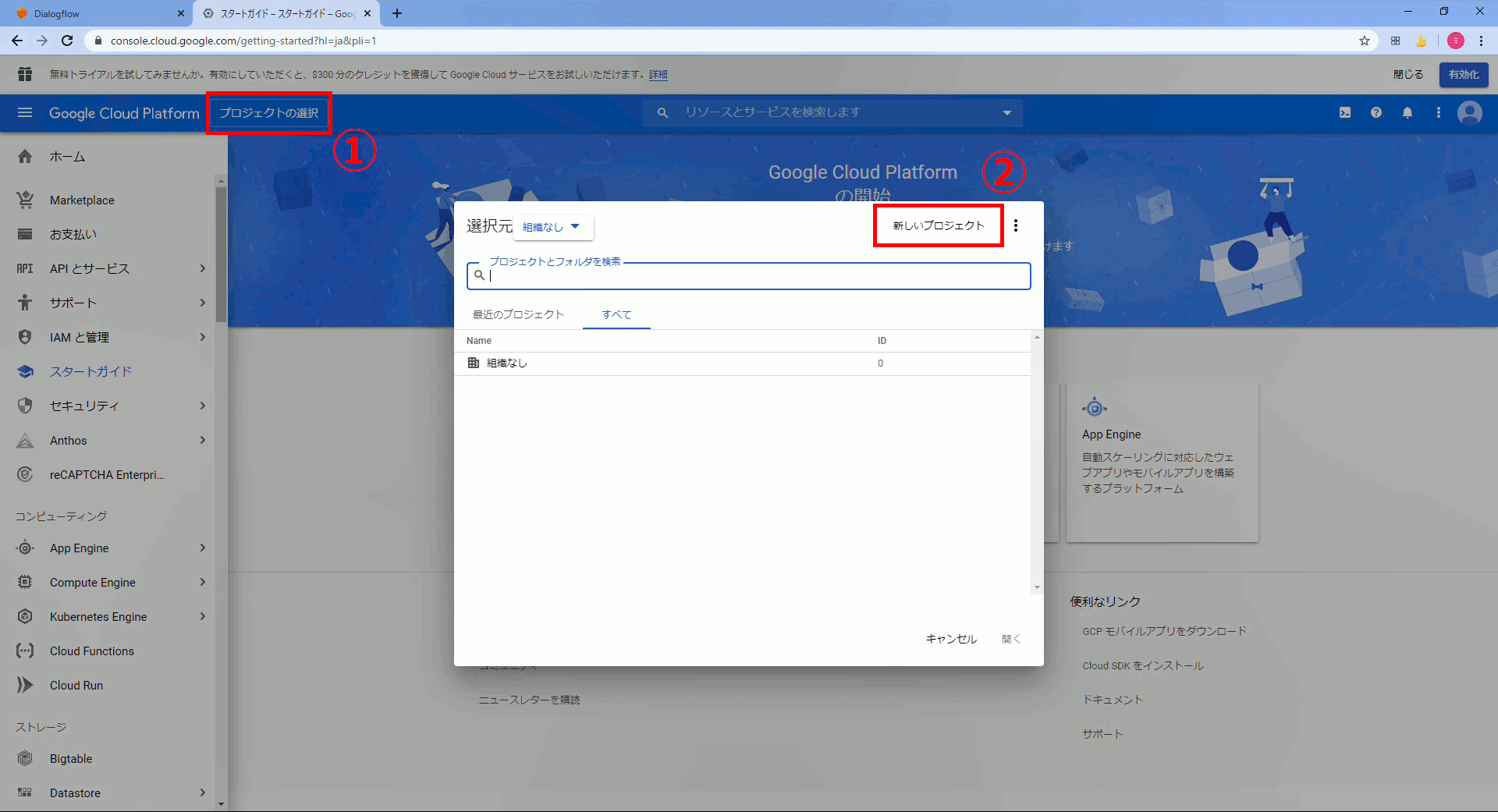
Task: Click the Anthos triangle icon
Action: tap(25, 441)
